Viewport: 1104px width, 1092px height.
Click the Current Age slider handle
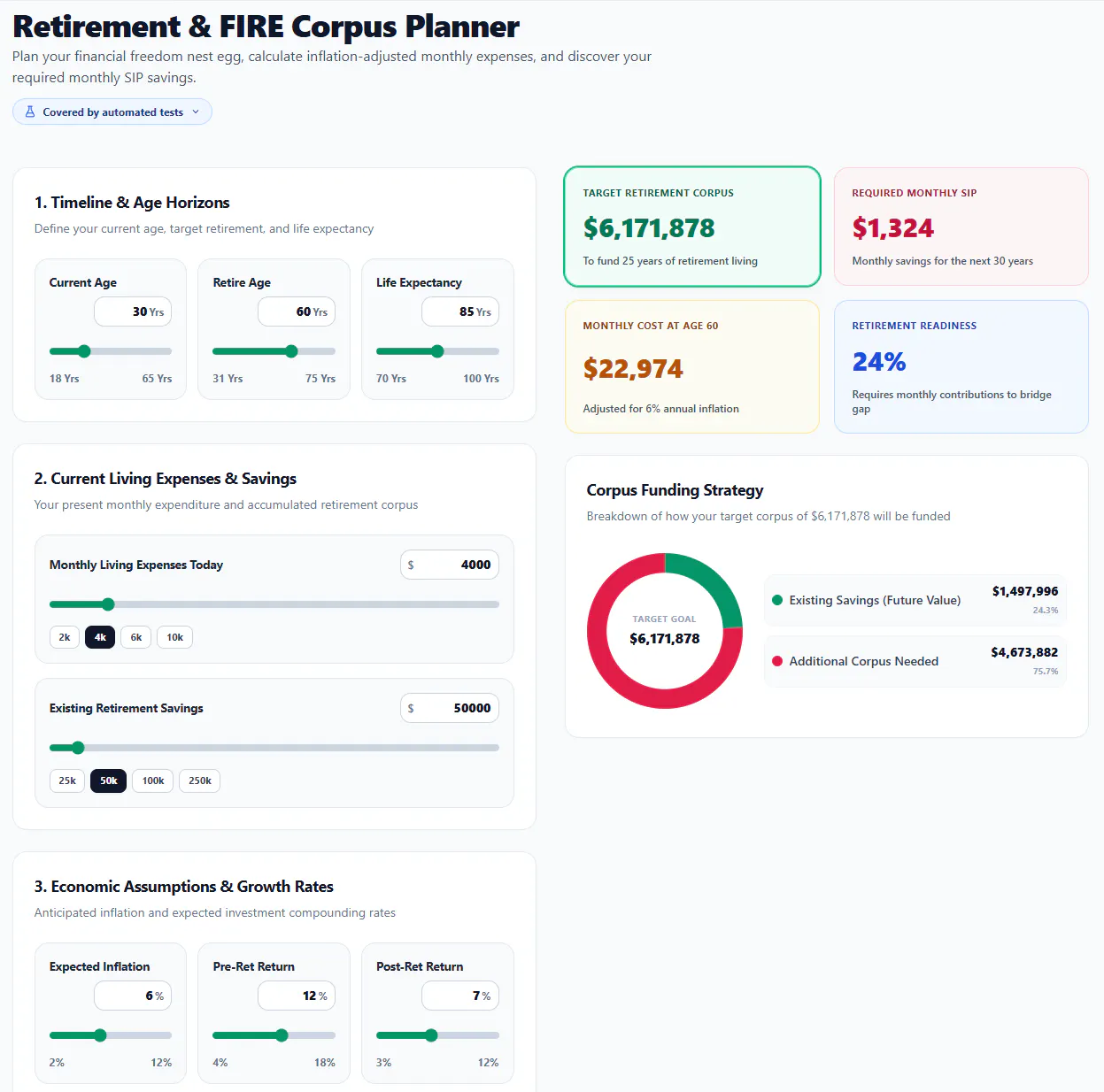coord(84,351)
